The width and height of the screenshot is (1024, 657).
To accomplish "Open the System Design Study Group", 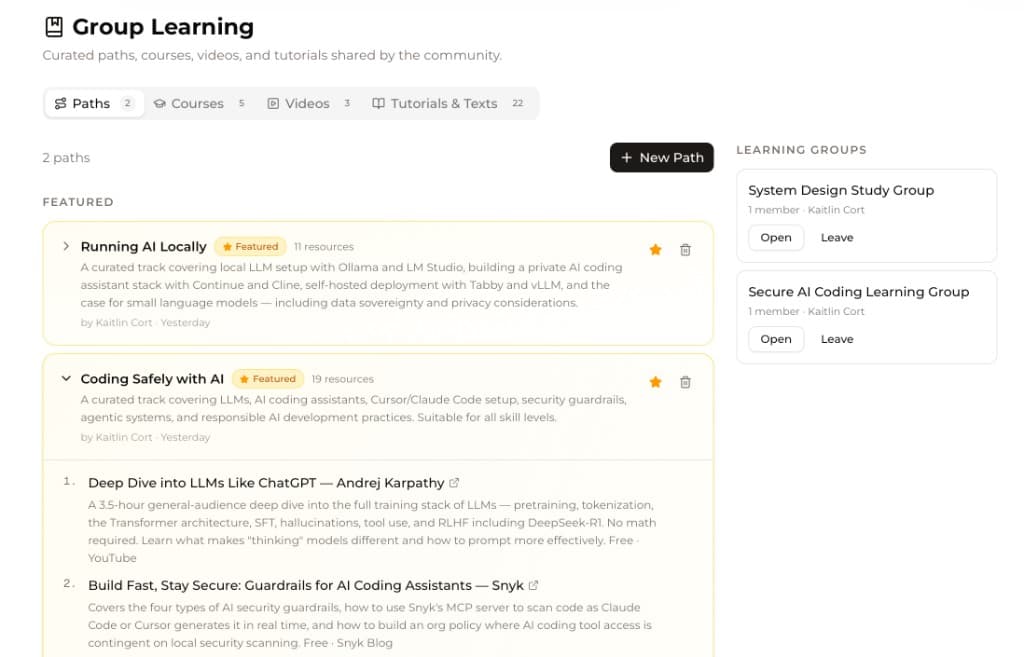I will point(776,237).
